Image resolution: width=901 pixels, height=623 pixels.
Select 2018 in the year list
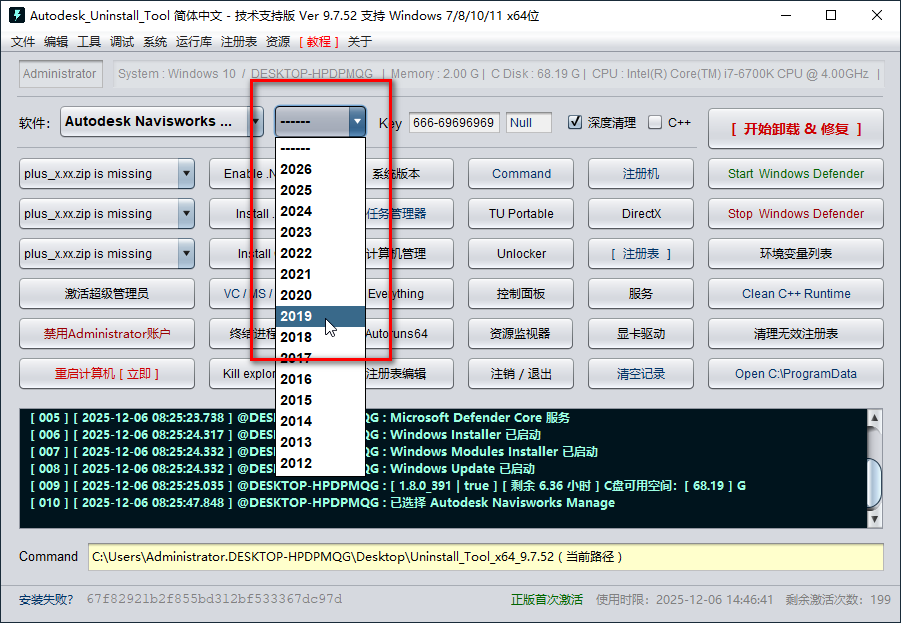[320, 337]
